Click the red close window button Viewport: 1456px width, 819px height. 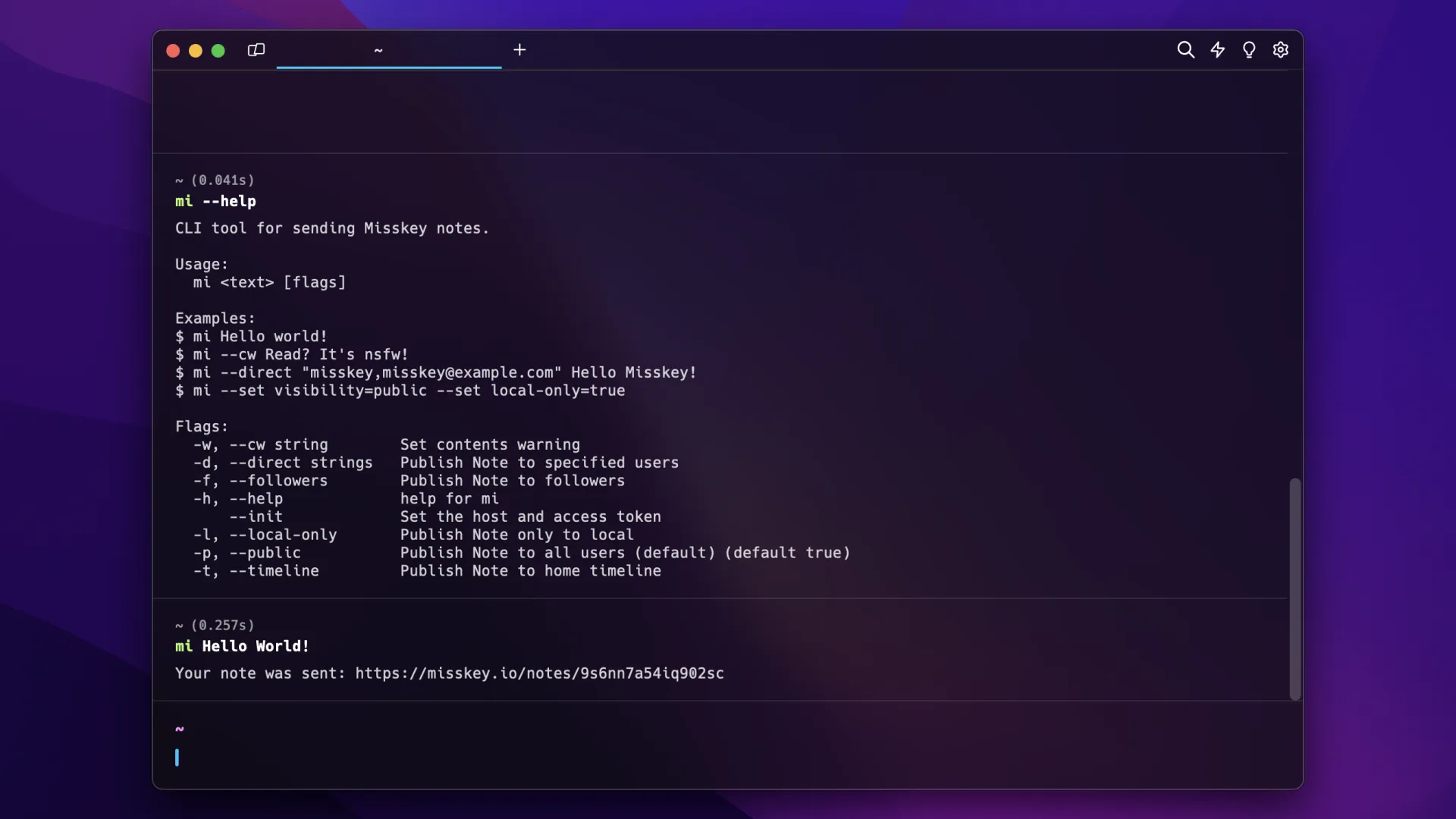click(173, 51)
